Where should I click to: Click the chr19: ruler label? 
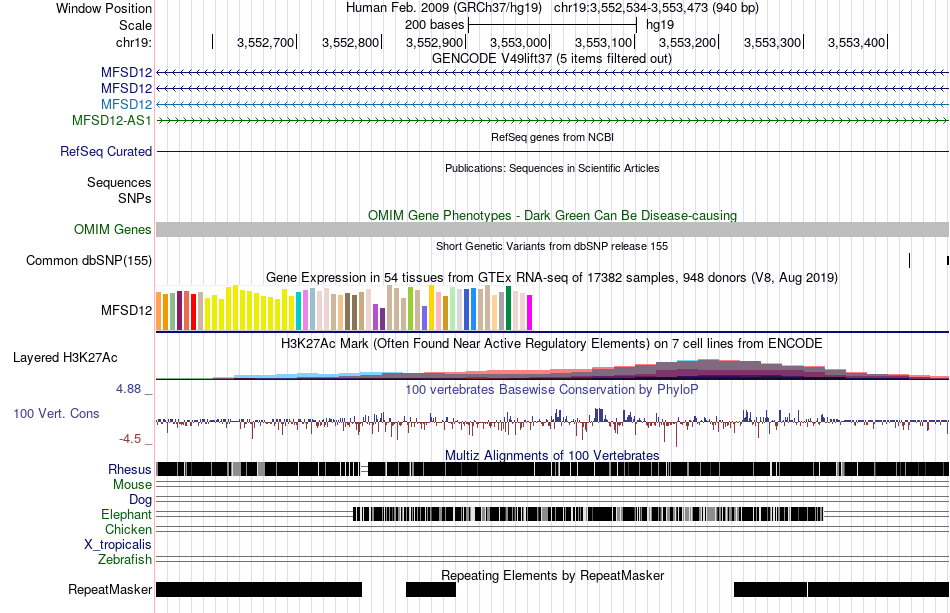[133, 42]
